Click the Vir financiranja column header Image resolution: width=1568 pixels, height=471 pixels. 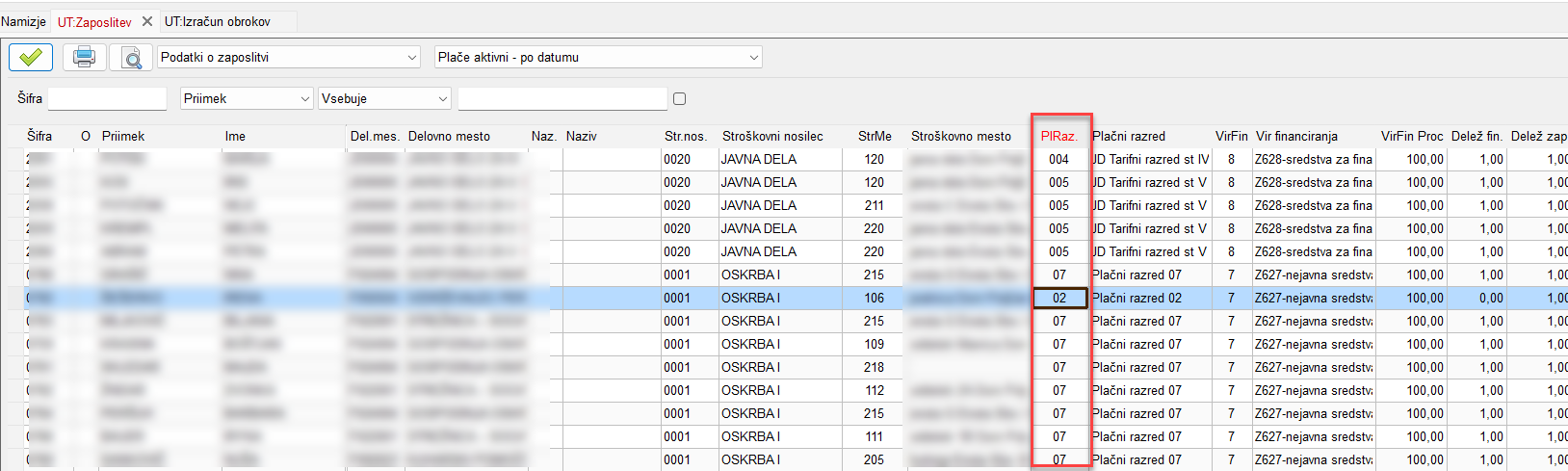coord(1296,136)
